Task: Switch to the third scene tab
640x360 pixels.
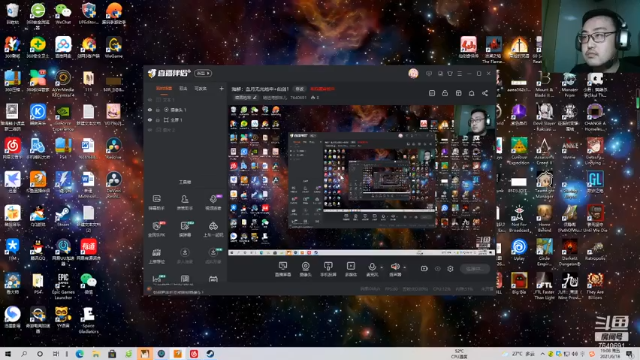Action: click(200, 88)
